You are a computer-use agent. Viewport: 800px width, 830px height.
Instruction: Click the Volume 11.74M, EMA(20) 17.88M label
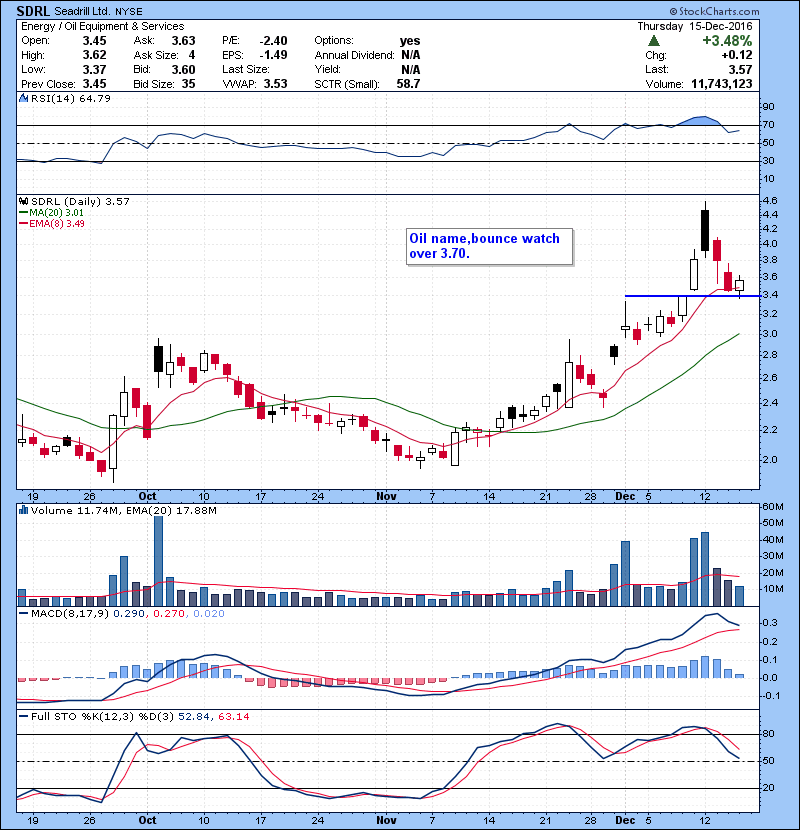click(x=123, y=511)
